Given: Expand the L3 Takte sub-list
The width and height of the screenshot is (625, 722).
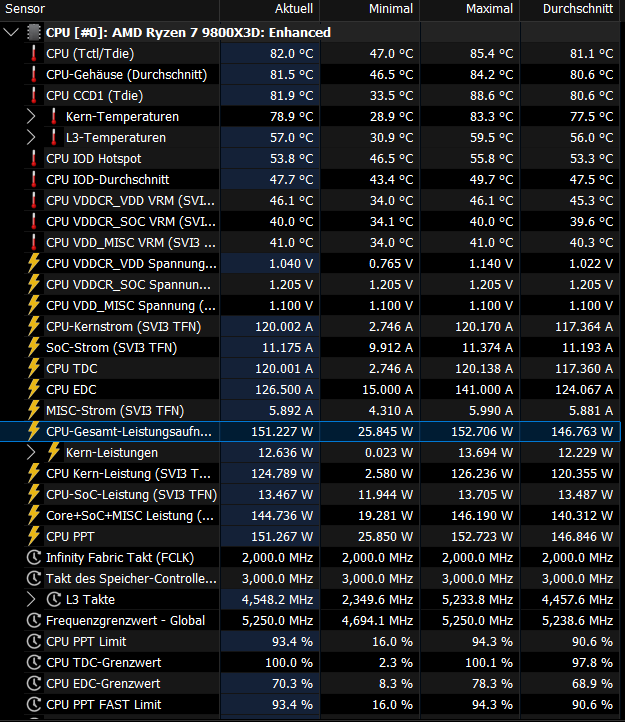Looking at the screenshot, I should pyautogui.click(x=31, y=600).
